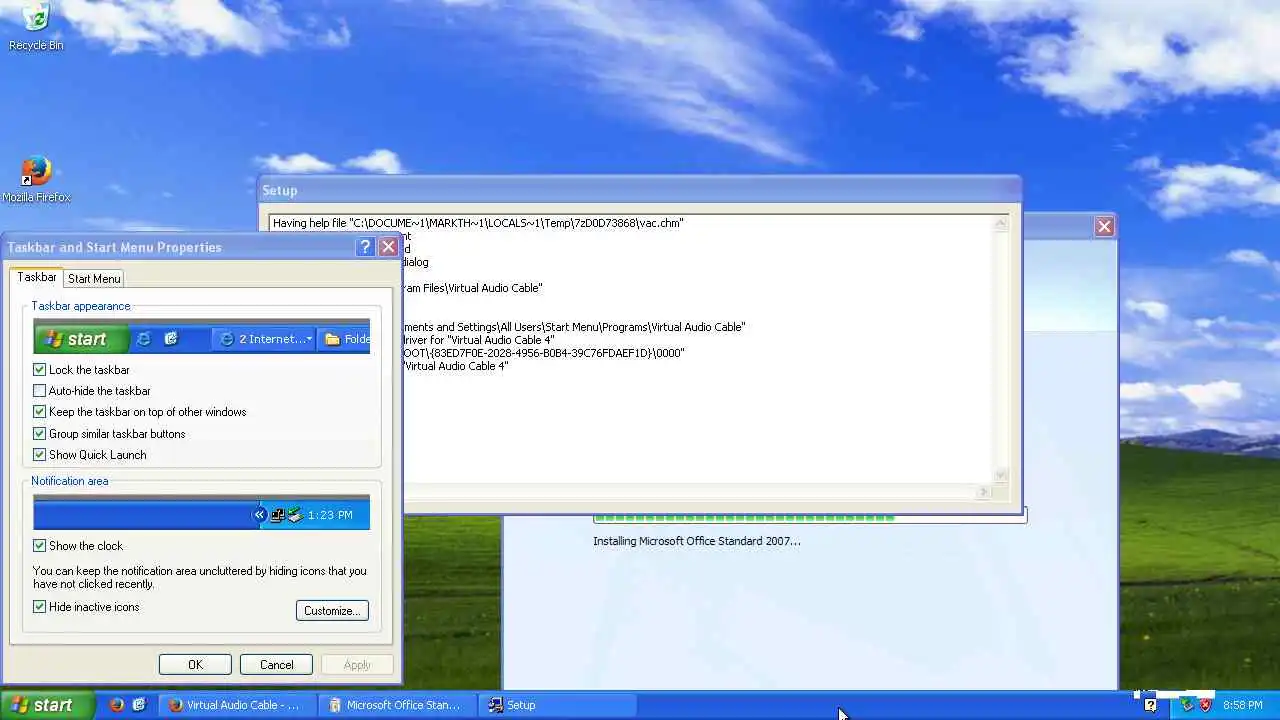Switch to the Start Menu tab
The height and width of the screenshot is (720, 1280).
[94, 279]
